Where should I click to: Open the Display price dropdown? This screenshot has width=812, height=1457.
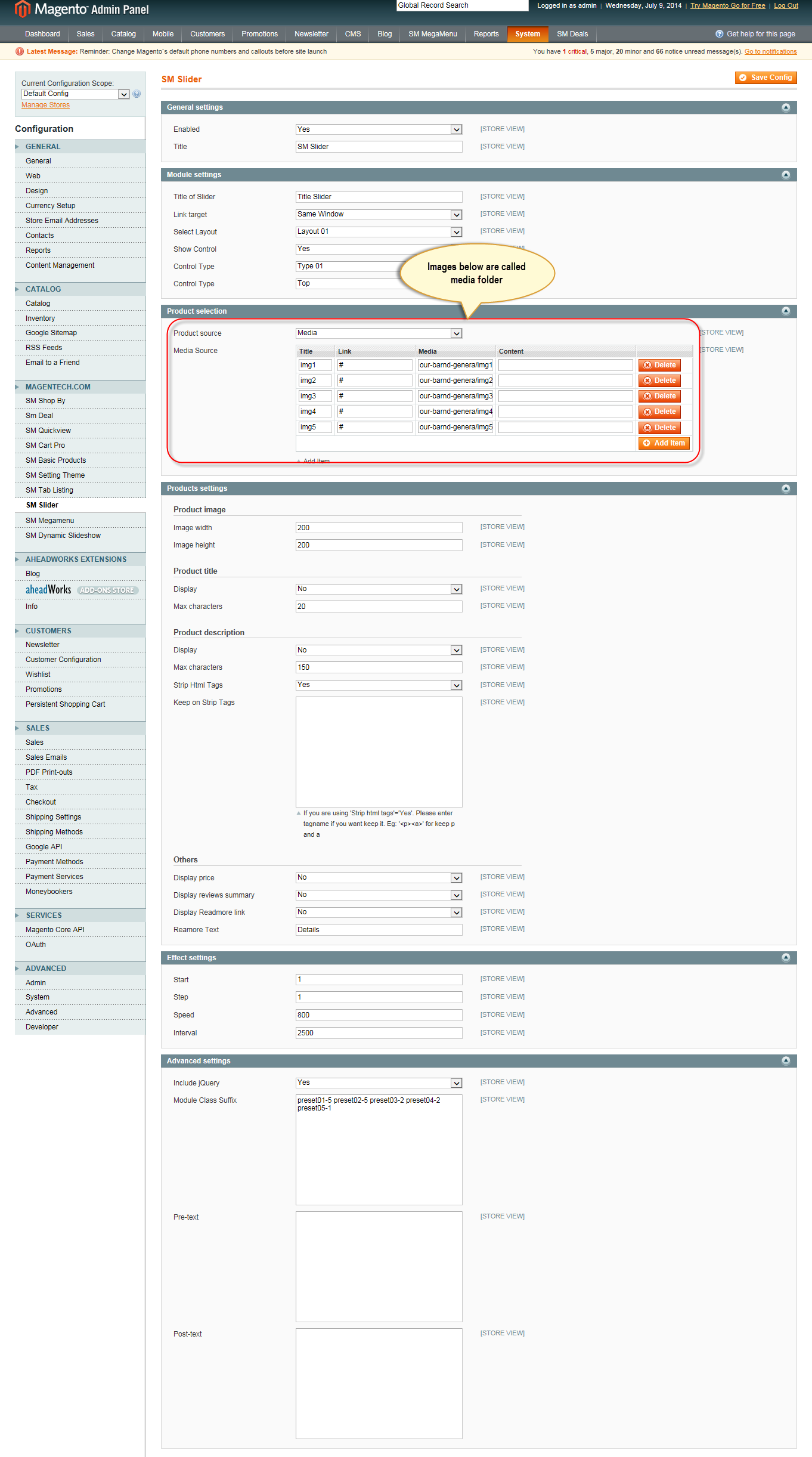(x=379, y=877)
